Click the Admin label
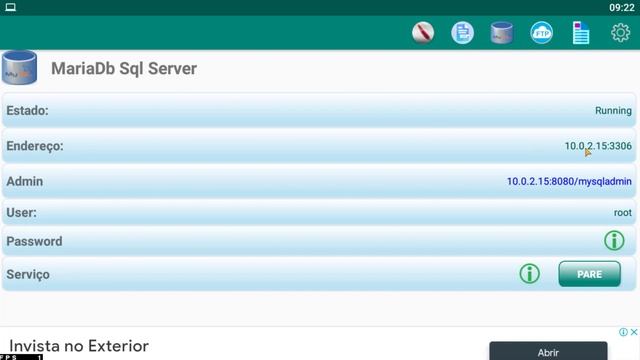Screen dimensions: 640x360 tap(24, 181)
